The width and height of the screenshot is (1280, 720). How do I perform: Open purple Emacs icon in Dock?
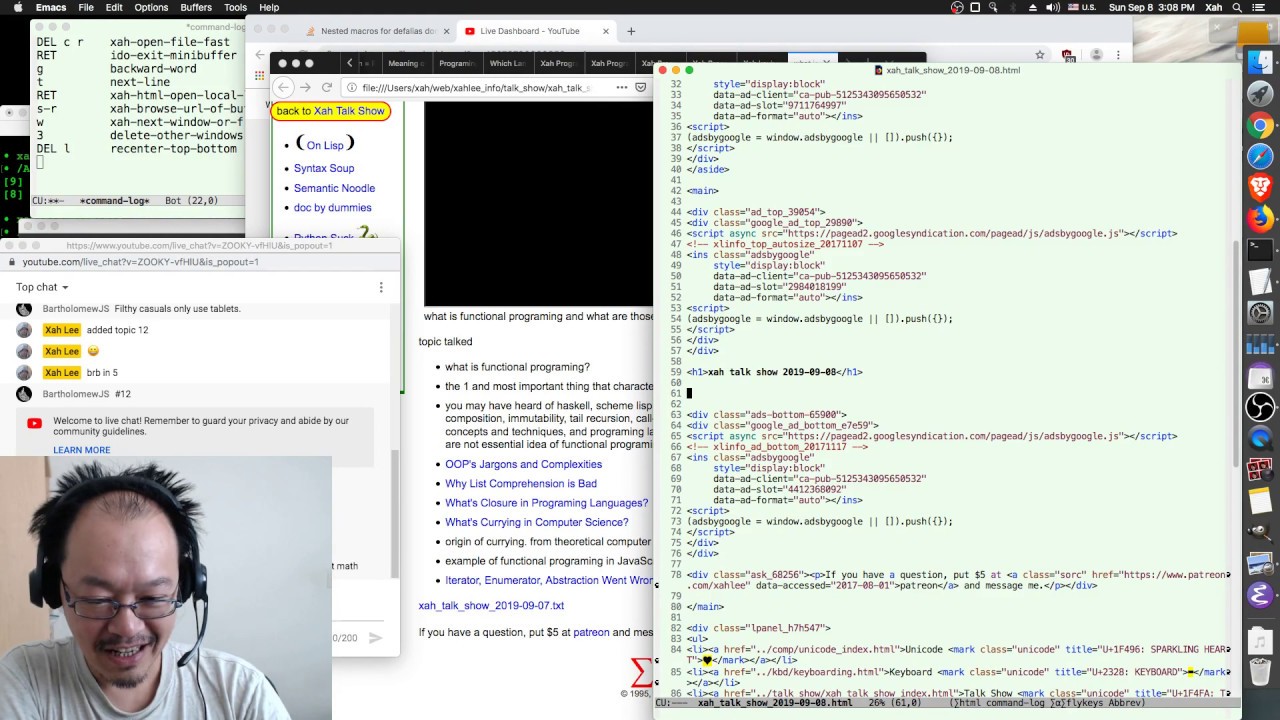(x=1260, y=595)
